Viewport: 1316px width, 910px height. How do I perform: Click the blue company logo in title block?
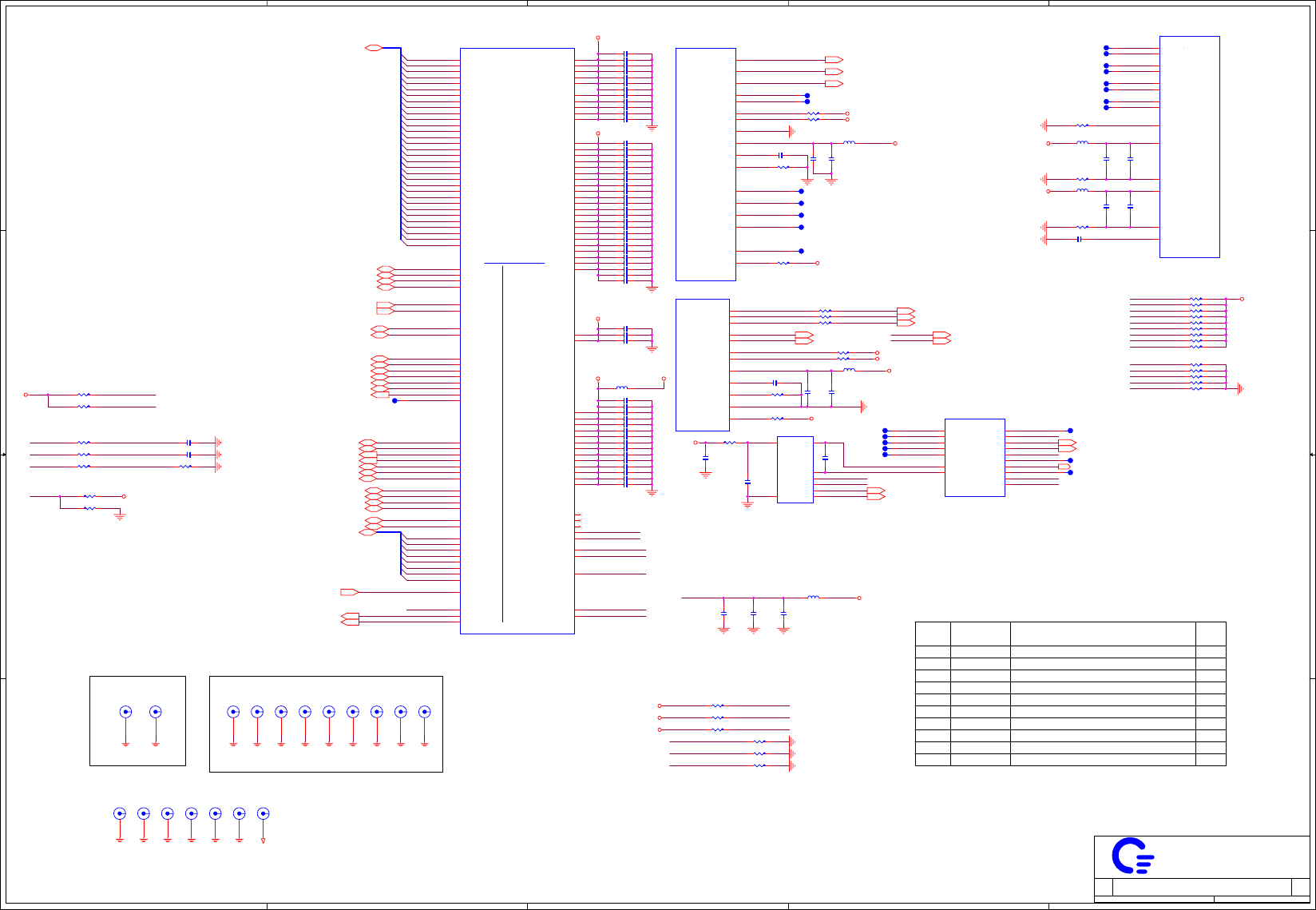click(1132, 856)
